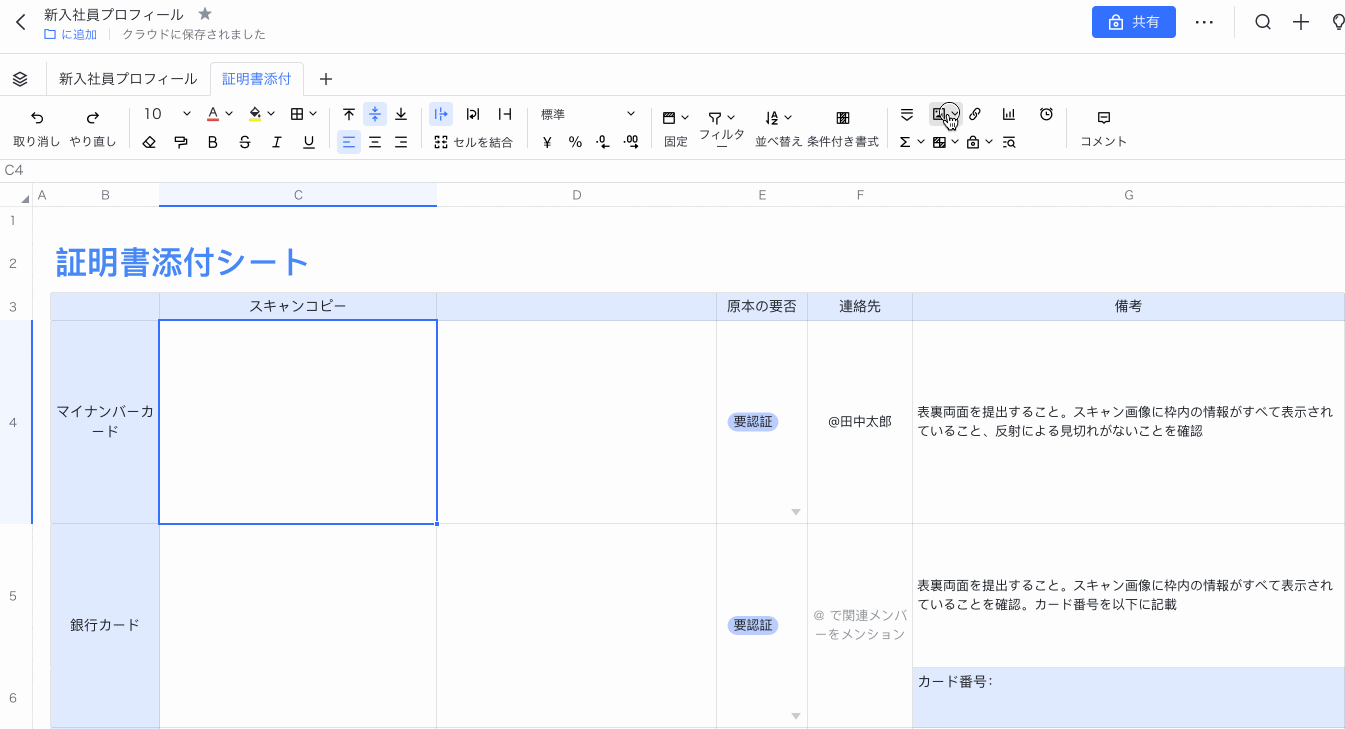Click the clear formatting eraser icon
Viewport: 1345px width, 729px height.
point(149,142)
